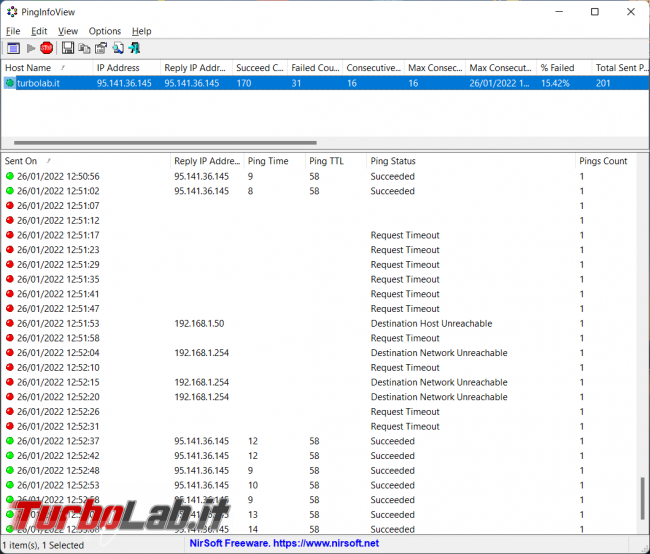Open the Help menu
Screen dimensions: 650x554
[141, 31]
